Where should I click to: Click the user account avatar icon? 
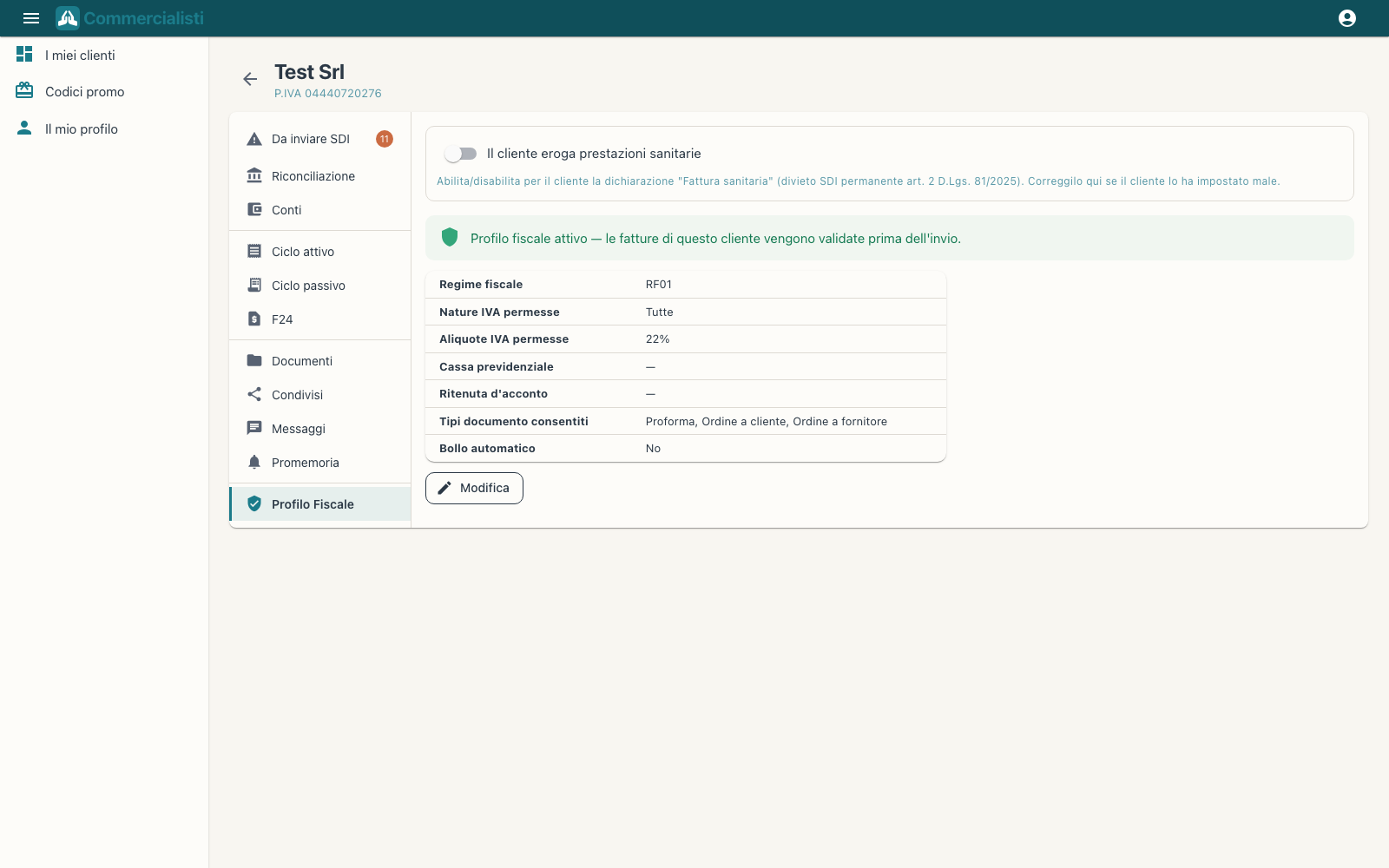click(x=1347, y=18)
